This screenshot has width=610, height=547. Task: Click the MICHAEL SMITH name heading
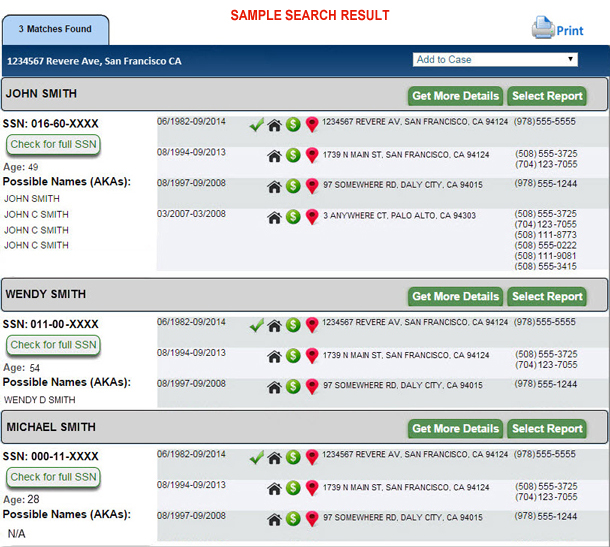[x=51, y=427]
